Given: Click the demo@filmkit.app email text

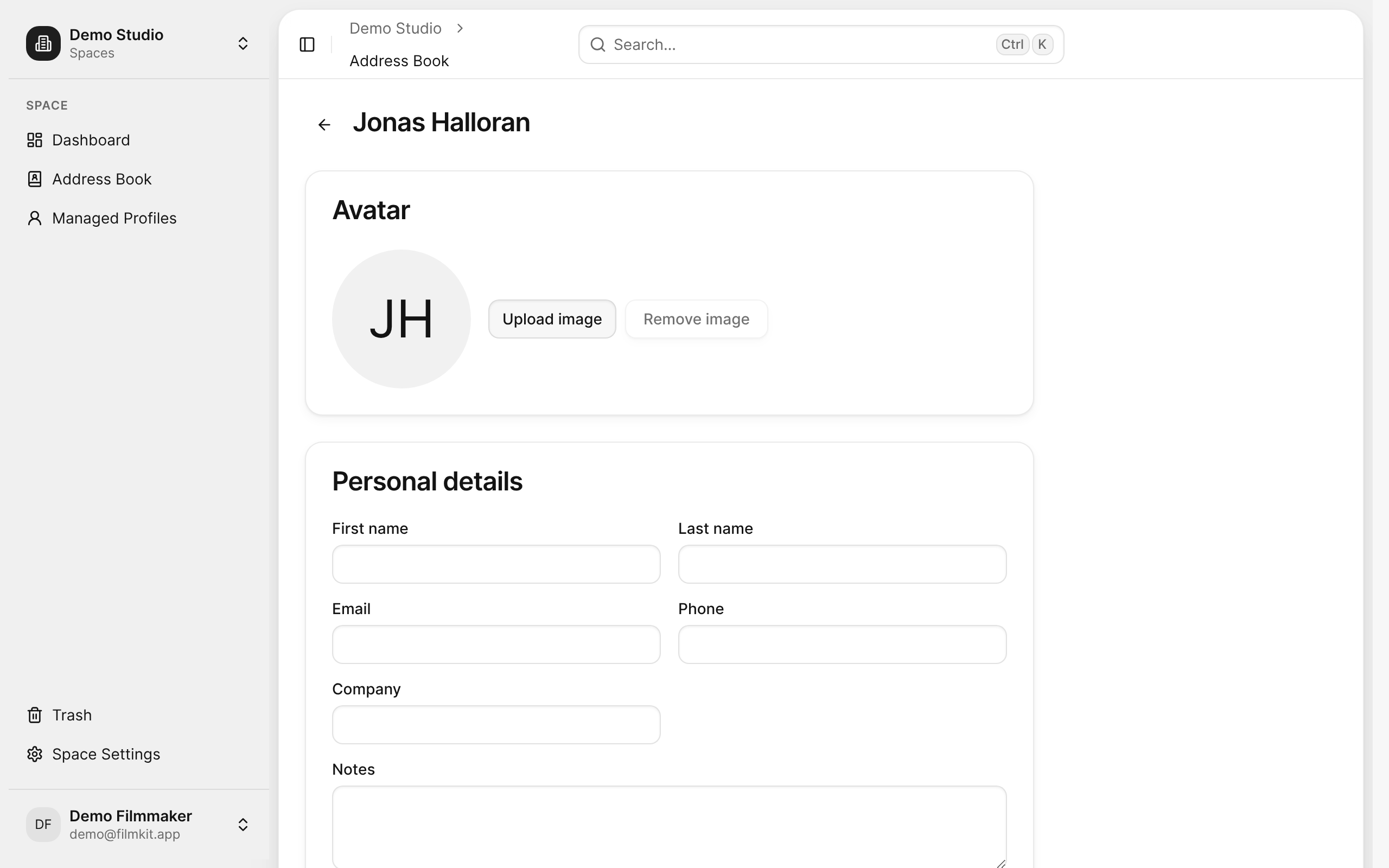Looking at the screenshot, I should pos(125,834).
